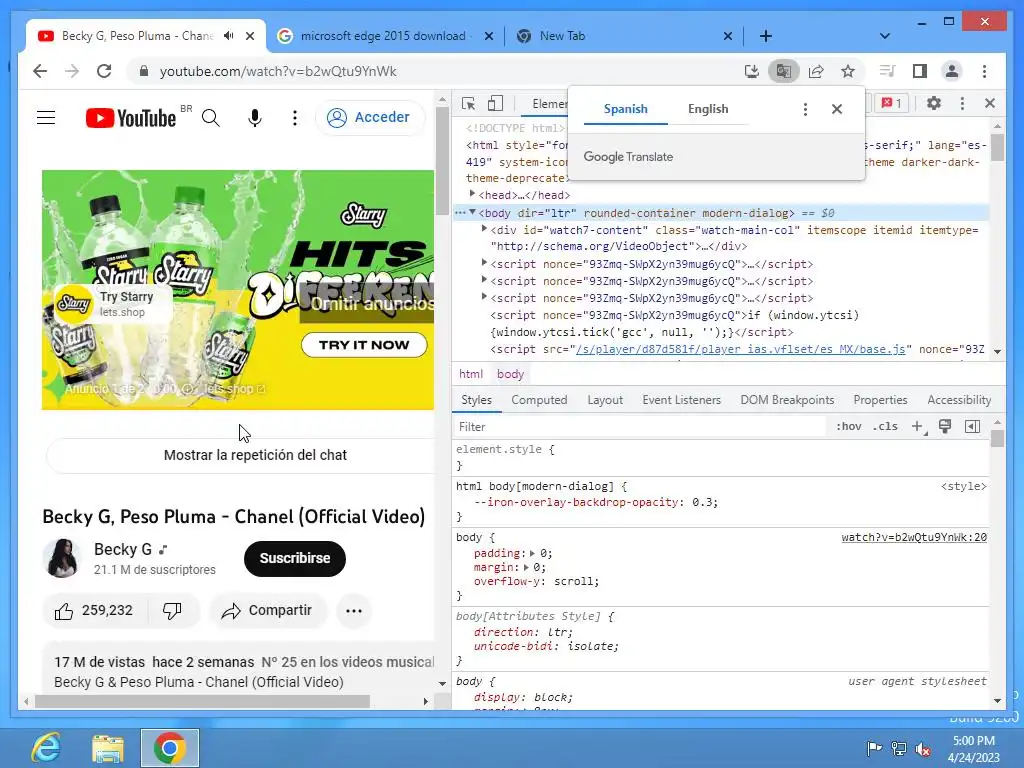1024x768 pixels.
Task: Switch to microsoft edge 2015 download tab
Action: tap(383, 36)
